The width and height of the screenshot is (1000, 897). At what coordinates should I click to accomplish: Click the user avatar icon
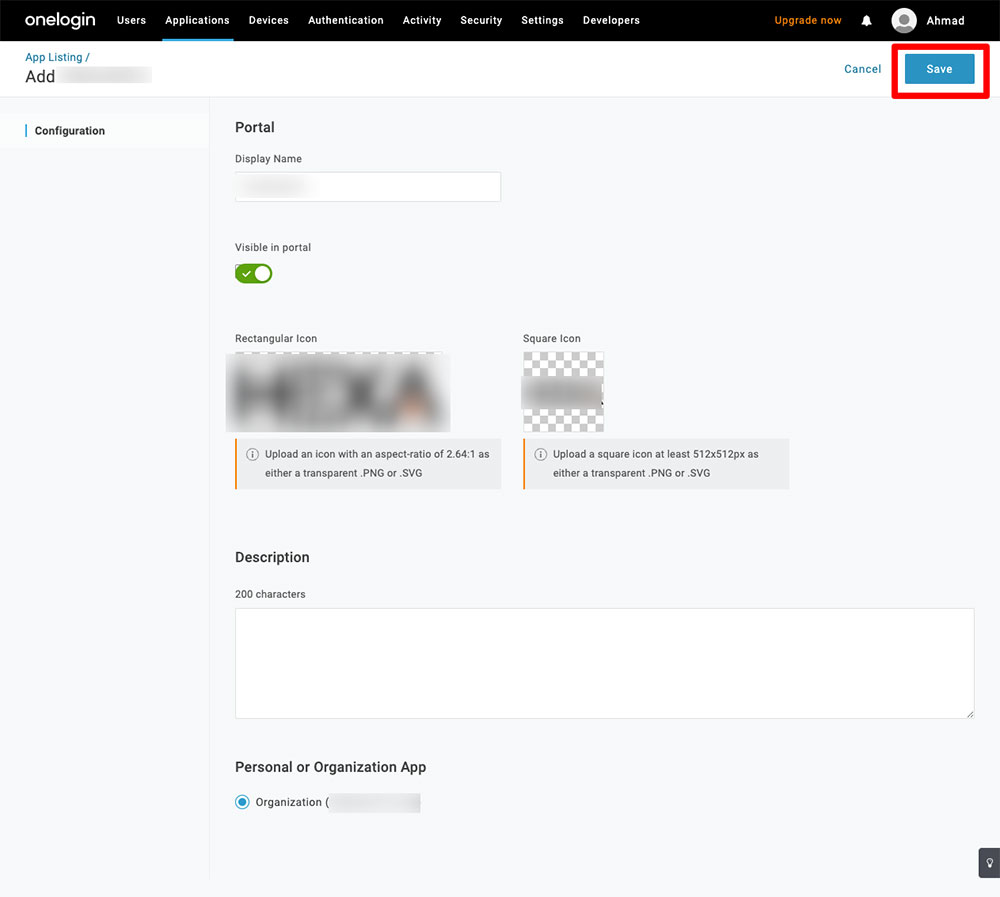pyautogui.click(x=904, y=21)
